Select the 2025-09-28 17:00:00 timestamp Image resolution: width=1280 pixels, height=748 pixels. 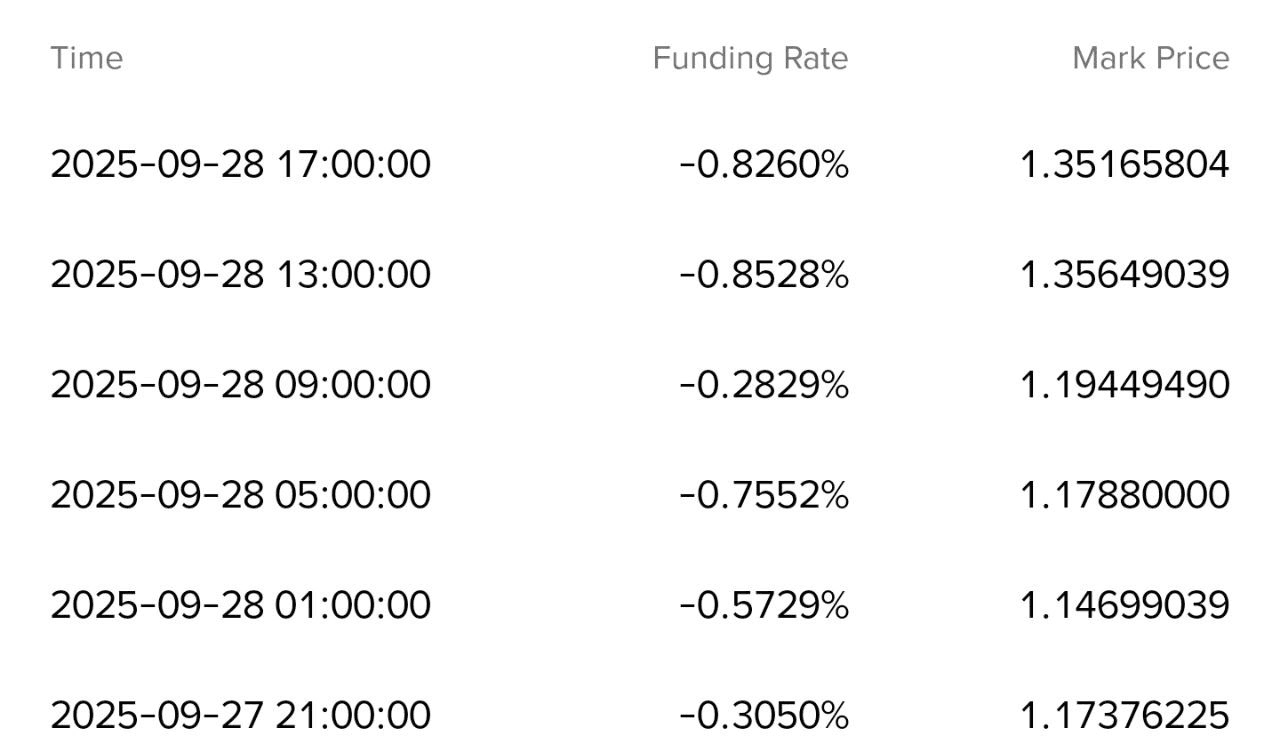tap(240, 164)
